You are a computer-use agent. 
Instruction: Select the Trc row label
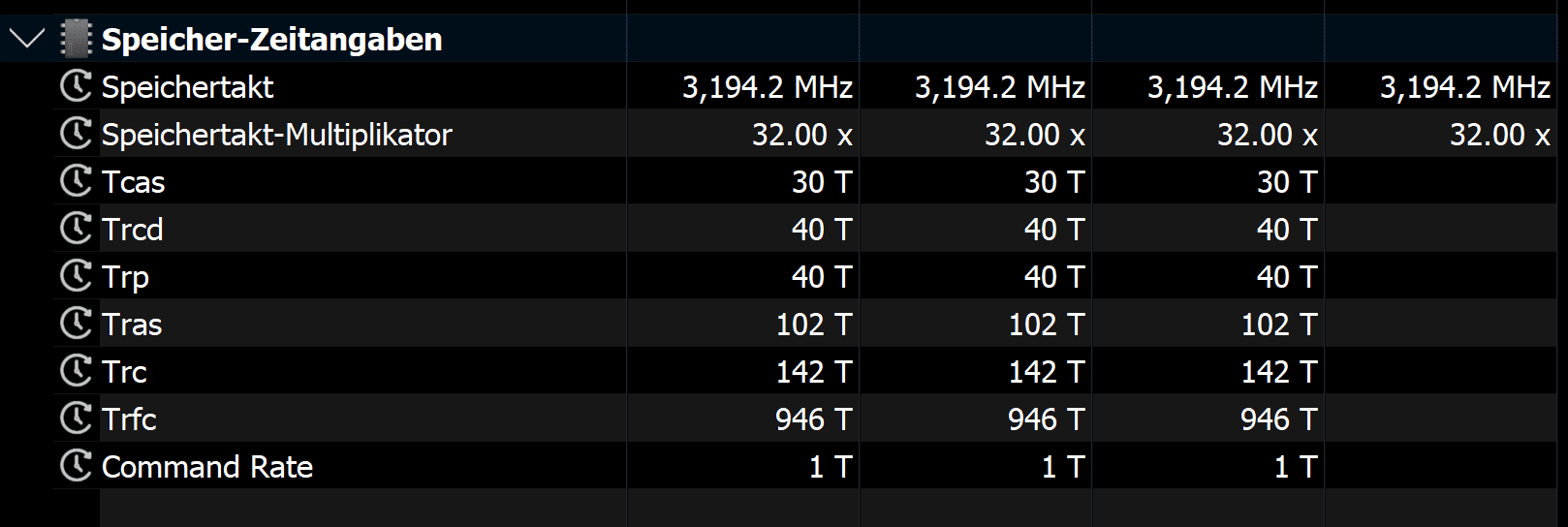pos(125,372)
